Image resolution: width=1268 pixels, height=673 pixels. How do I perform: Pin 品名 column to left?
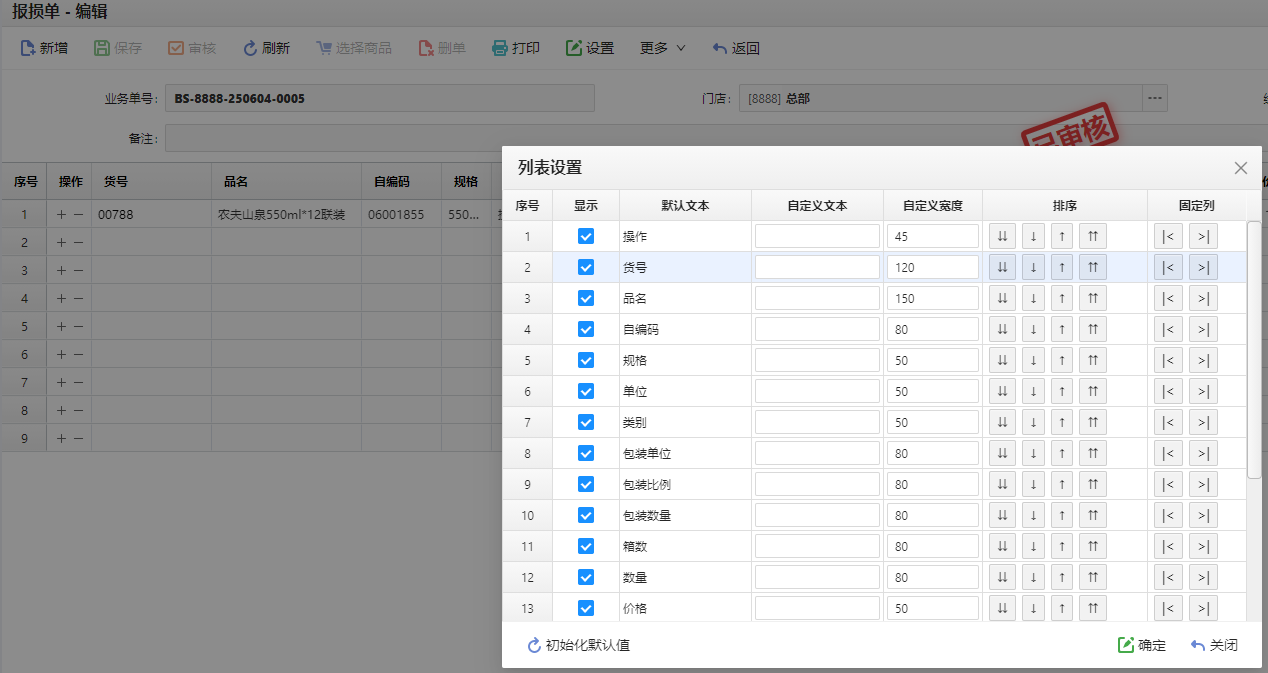(1168, 299)
